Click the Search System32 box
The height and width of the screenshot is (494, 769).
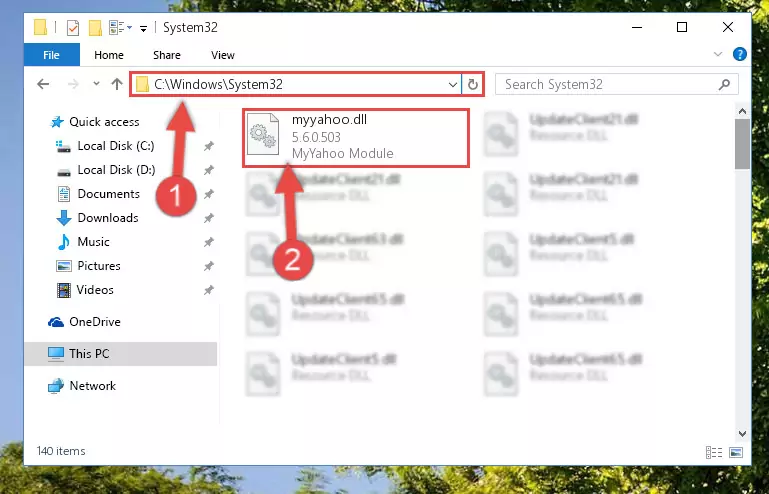[616, 84]
